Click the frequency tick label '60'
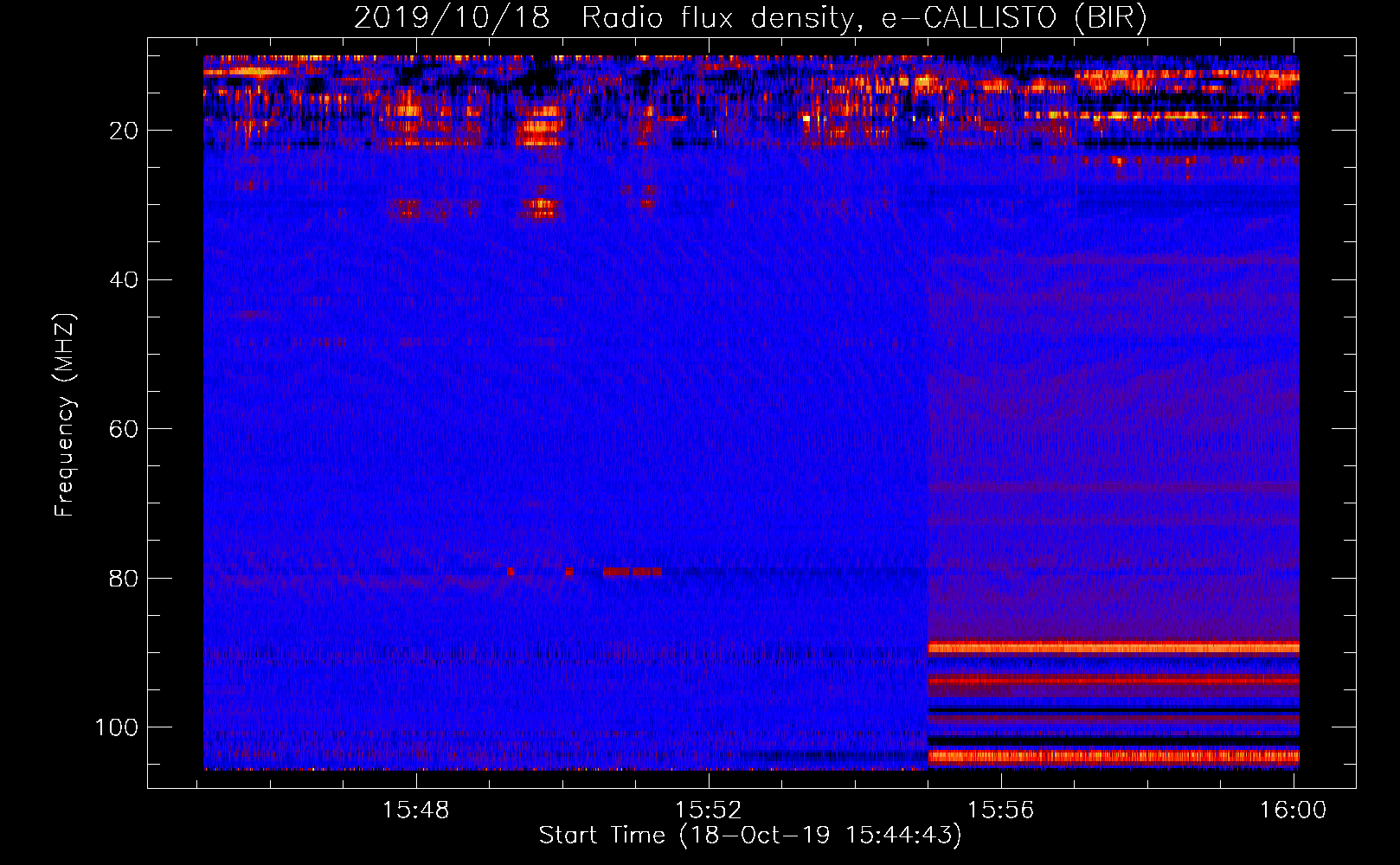Viewport: 1400px width, 865px height. 124,429
